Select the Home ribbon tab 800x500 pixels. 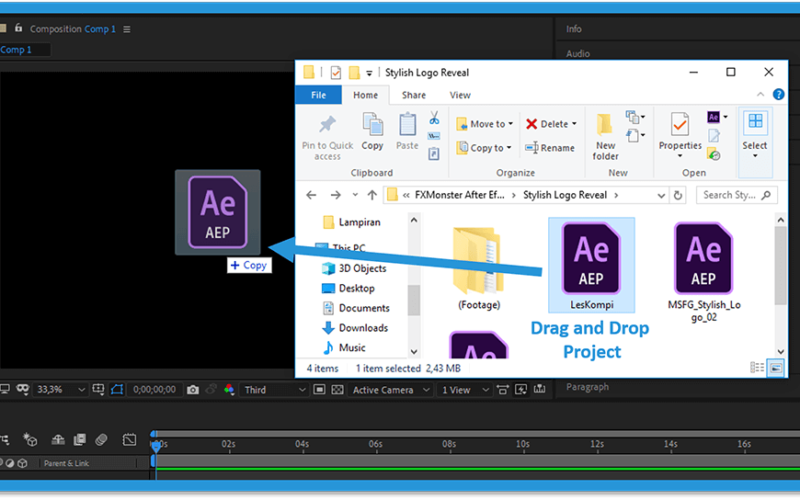(365, 95)
